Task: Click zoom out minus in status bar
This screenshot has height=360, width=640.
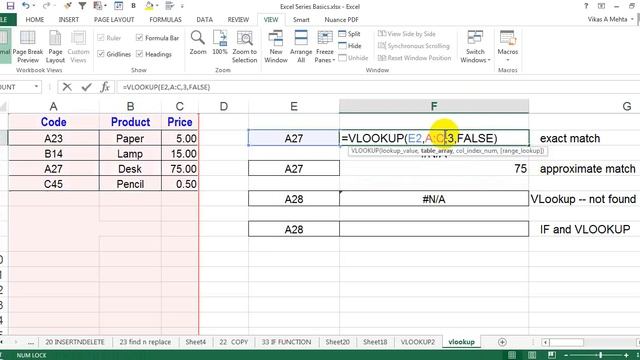Action: (x=566, y=355)
